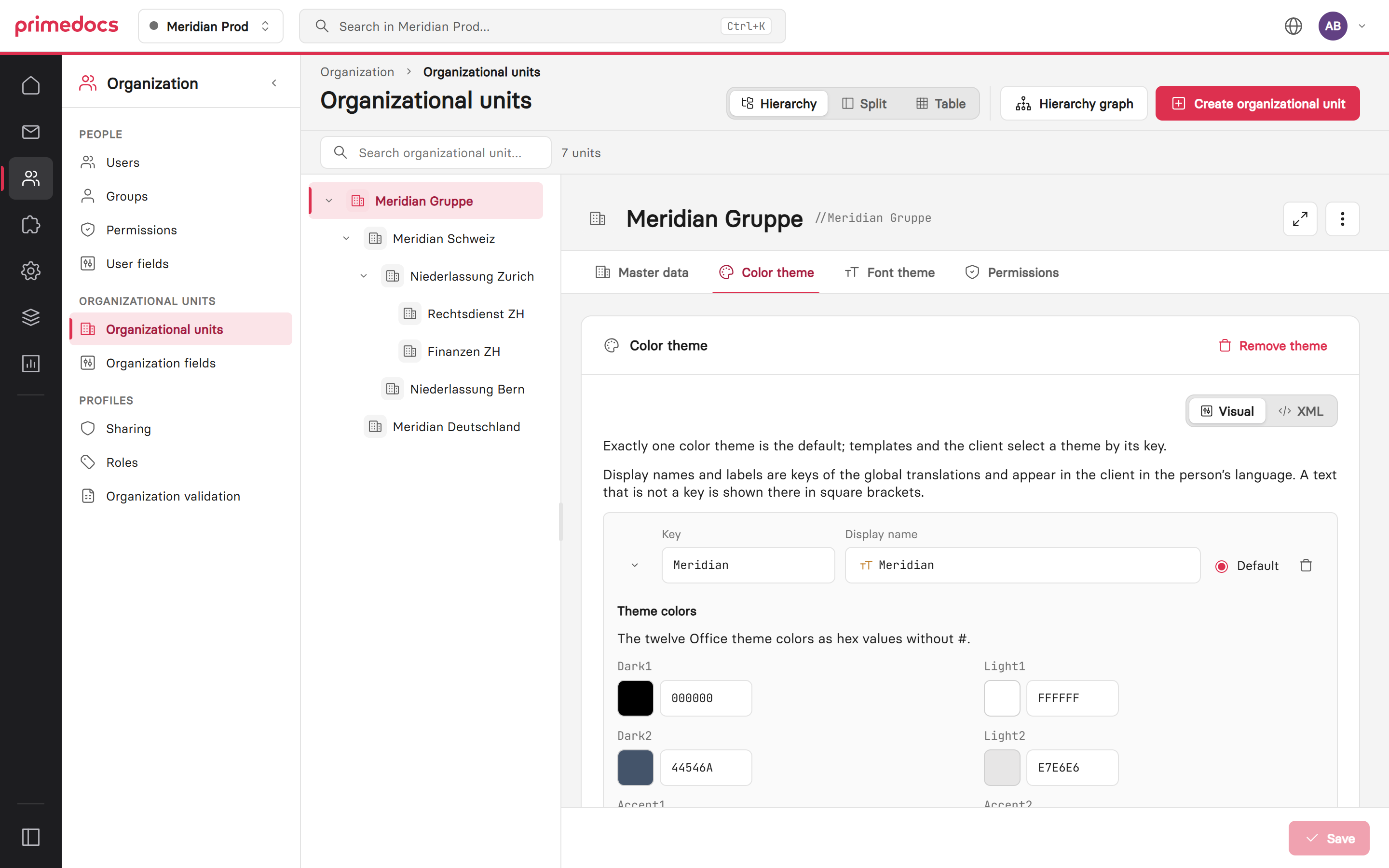Screen dimensions: 1389x868
Task: Collapse the Organization side panel
Action: tap(274, 83)
